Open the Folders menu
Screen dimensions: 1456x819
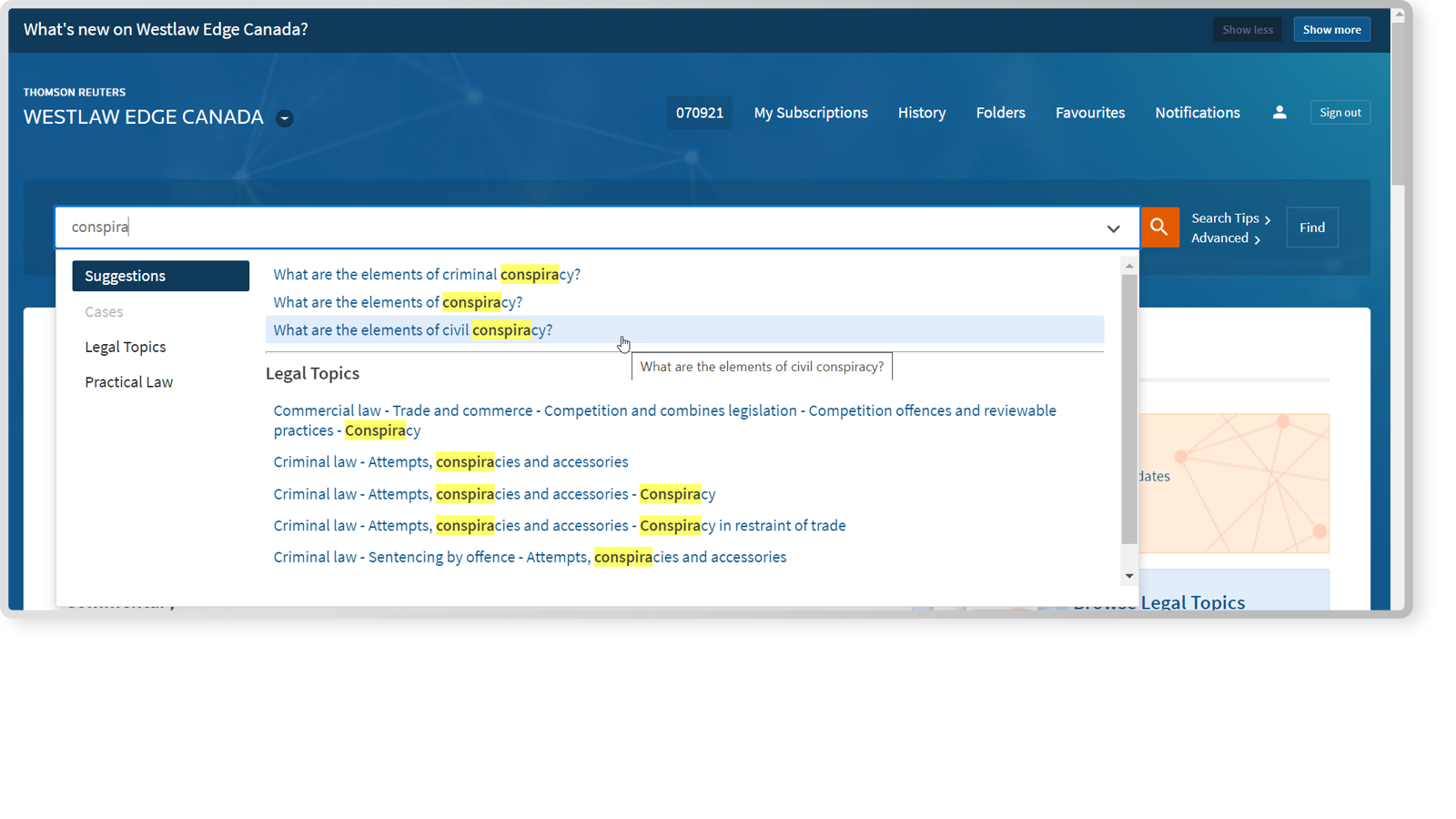[1001, 113]
